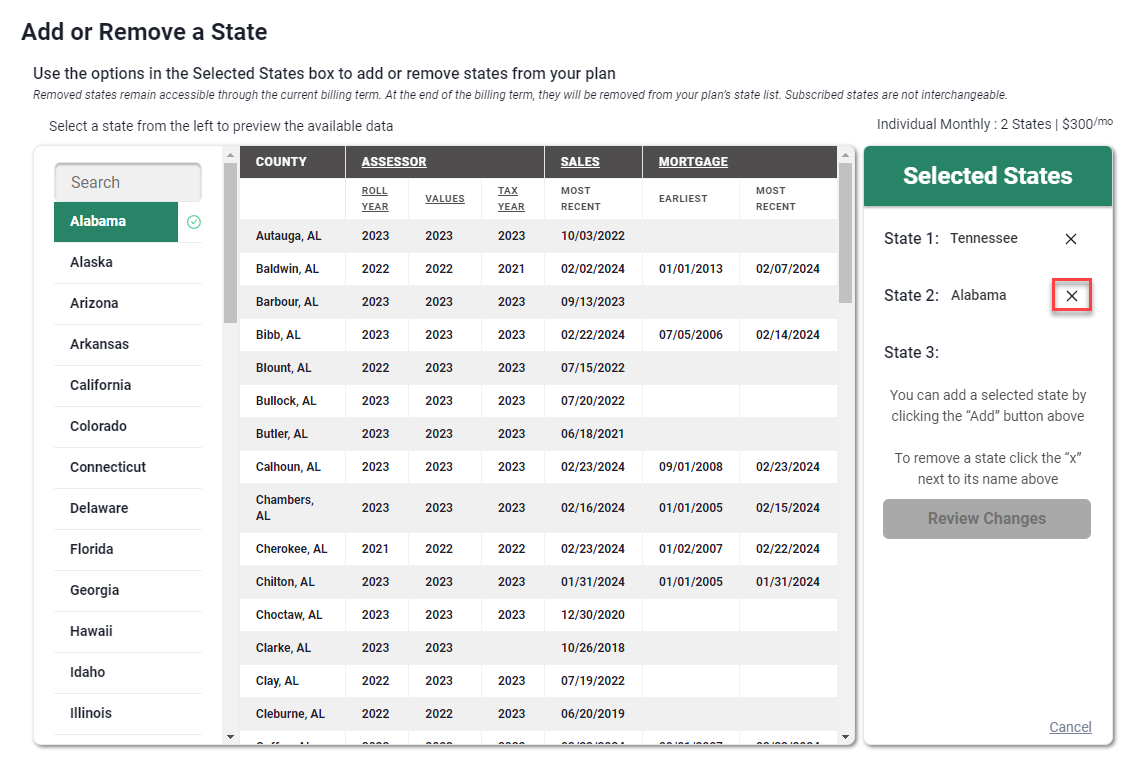The image size is (1145, 765).
Task: Open the Sales column header link
Action: pos(580,162)
